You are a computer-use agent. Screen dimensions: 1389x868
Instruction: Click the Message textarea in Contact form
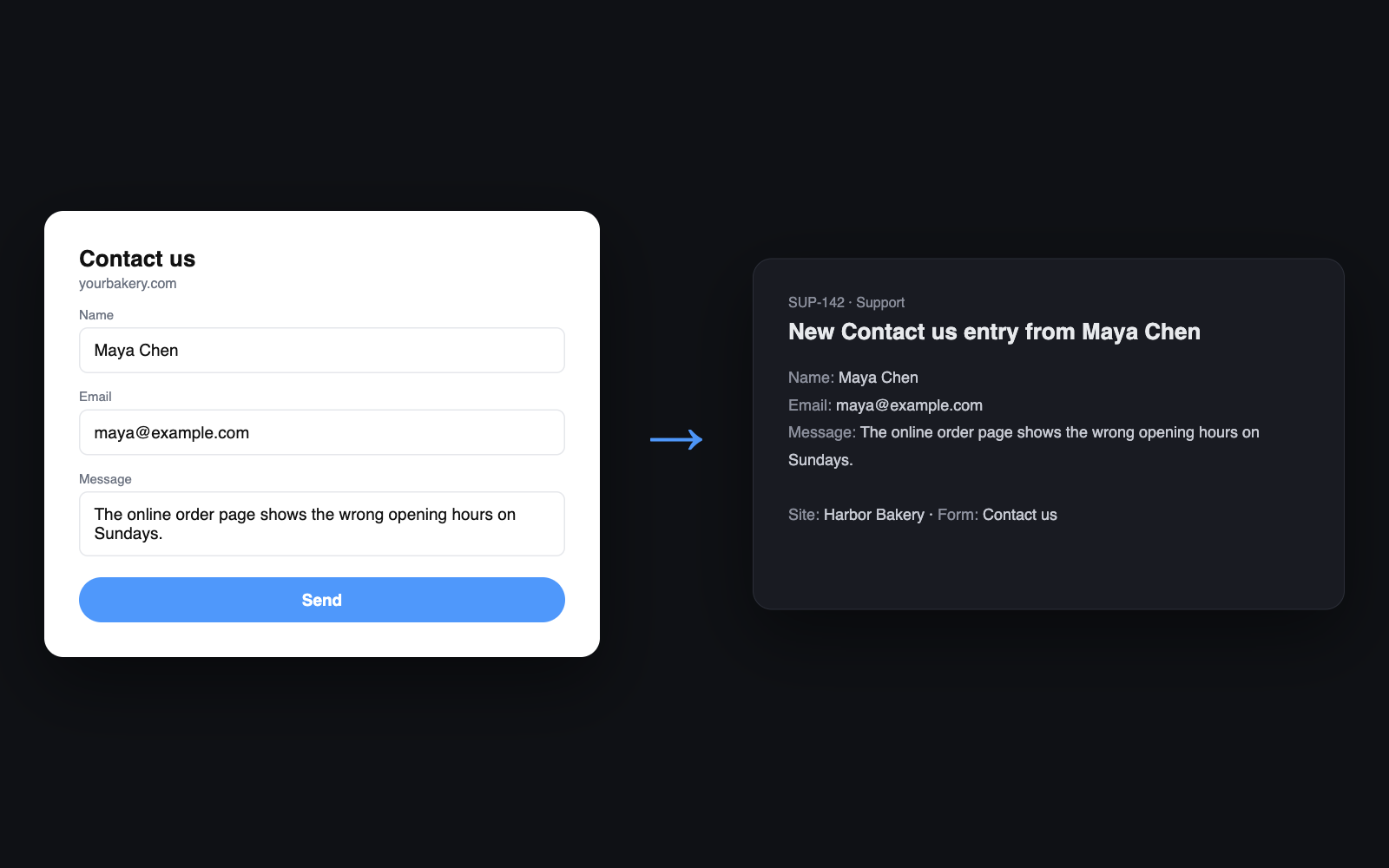321,523
